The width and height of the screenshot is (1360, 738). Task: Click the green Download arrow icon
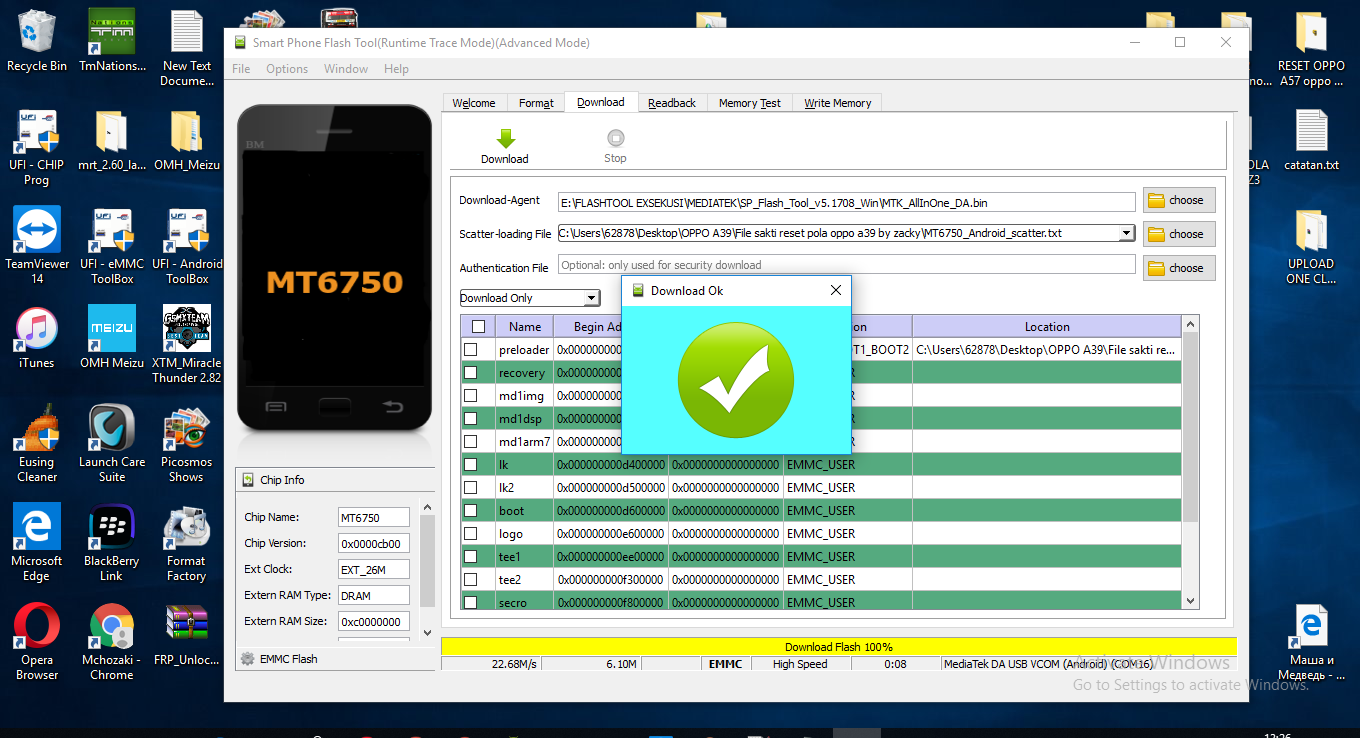click(x=505, y=139)
